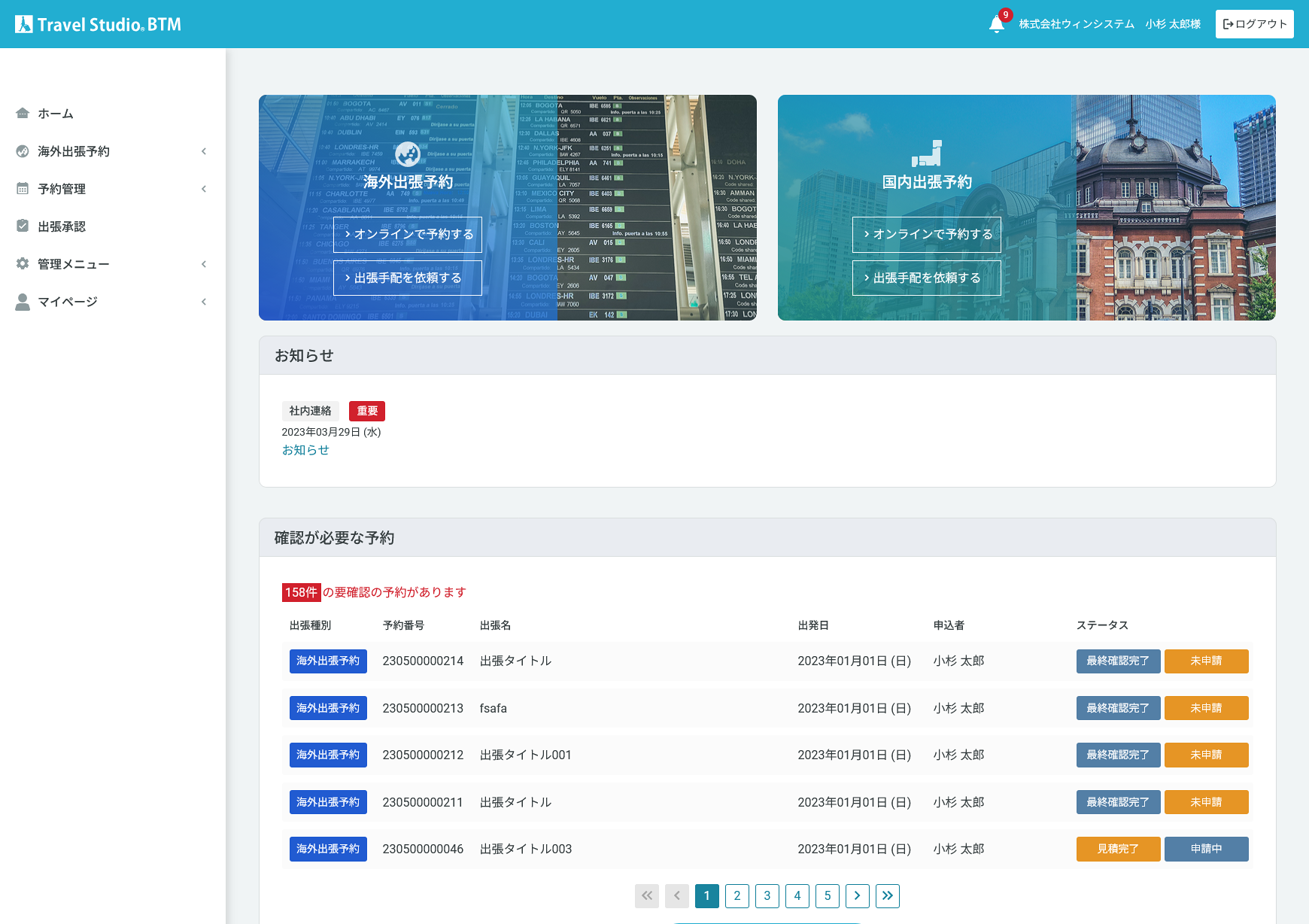Image resolution: width=1309 pixels, height=924 pixels.
Task: Go to page 1
Action: [707, 895]
